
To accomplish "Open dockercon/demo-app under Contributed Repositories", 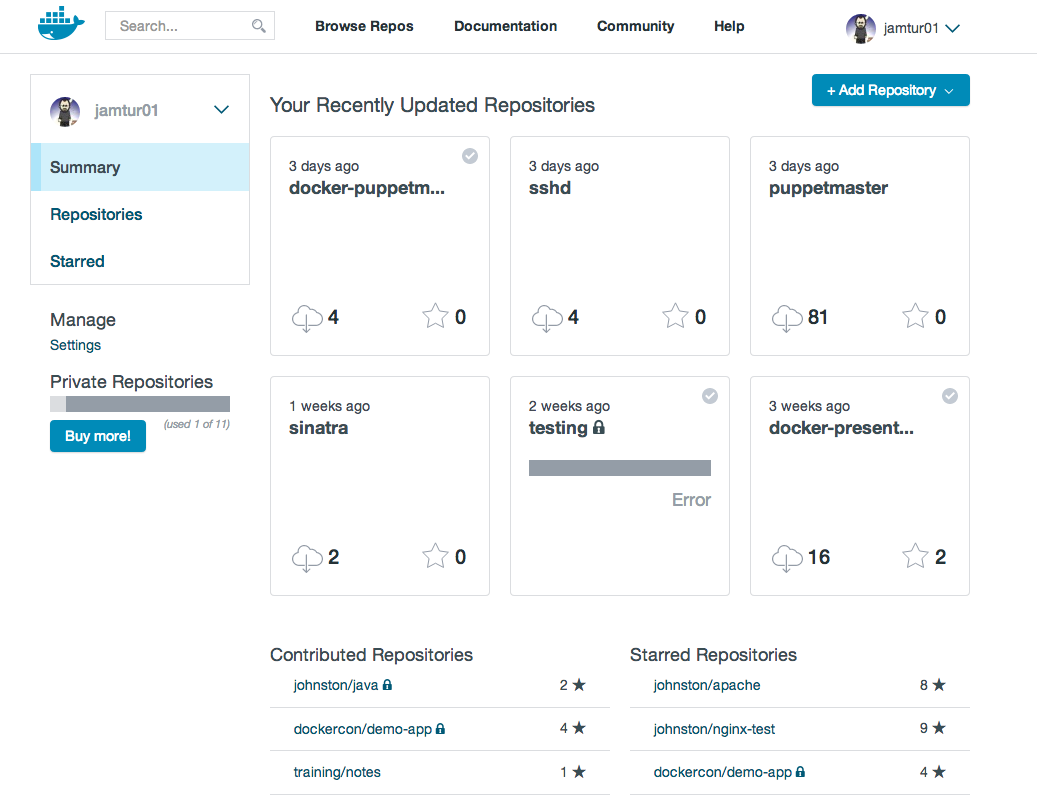I will 363,729.
